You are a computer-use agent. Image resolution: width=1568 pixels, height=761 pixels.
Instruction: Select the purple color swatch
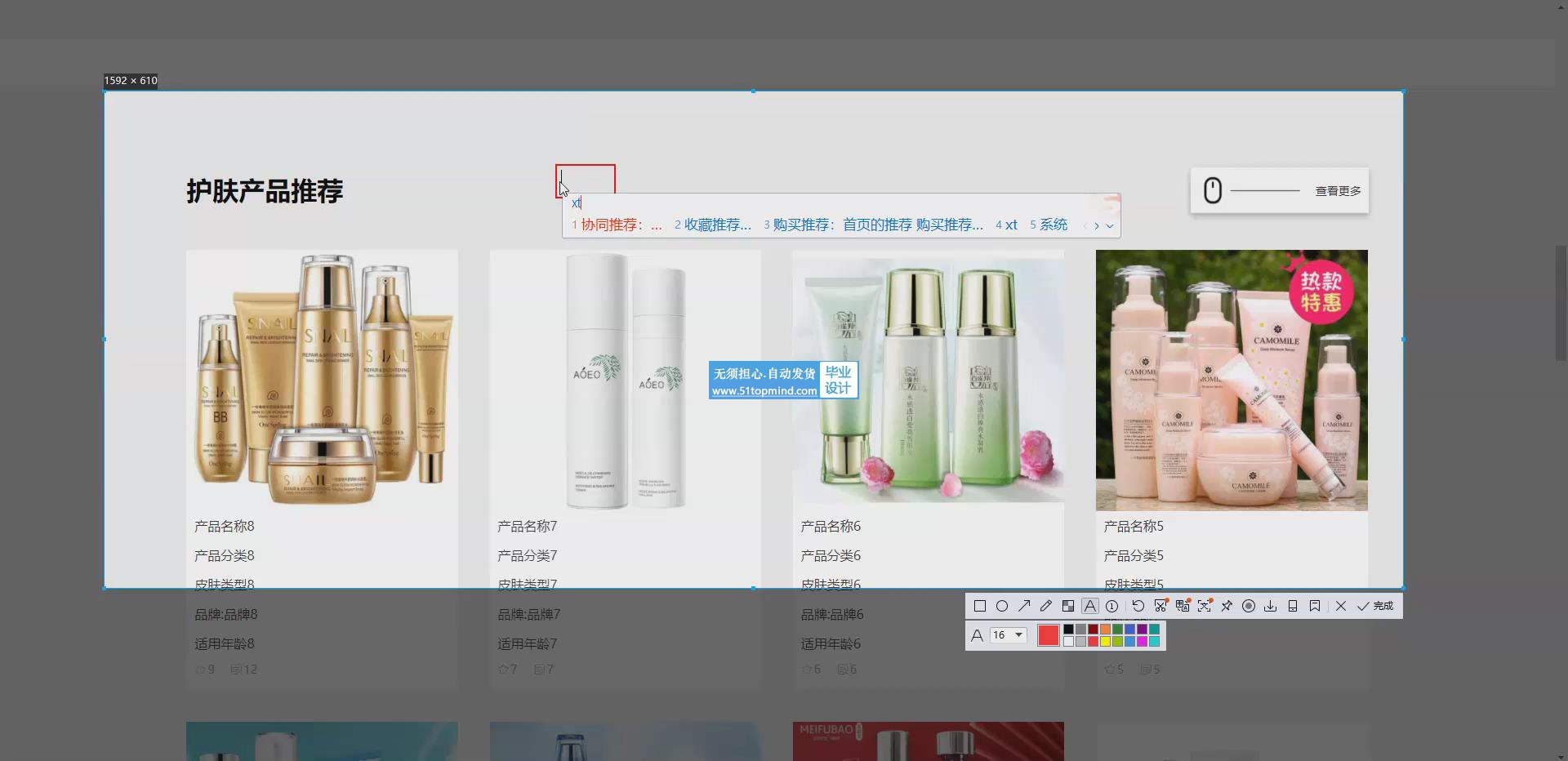click(1142, 630)
